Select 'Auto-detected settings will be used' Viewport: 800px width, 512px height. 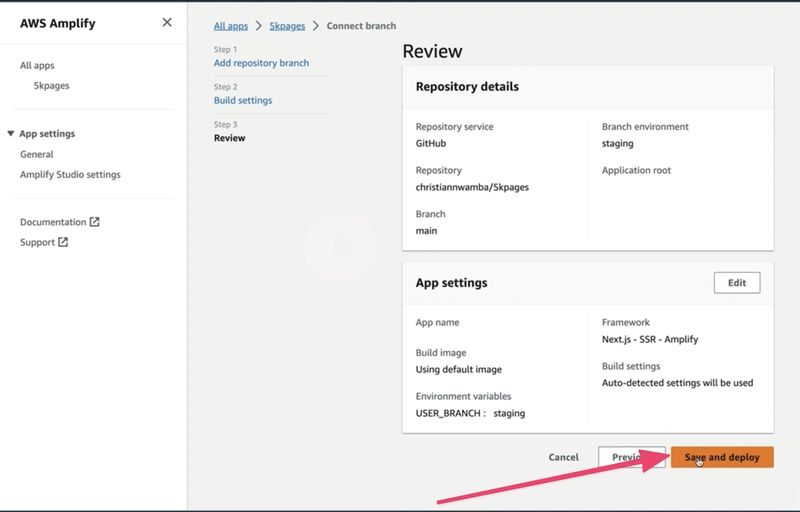677,383
